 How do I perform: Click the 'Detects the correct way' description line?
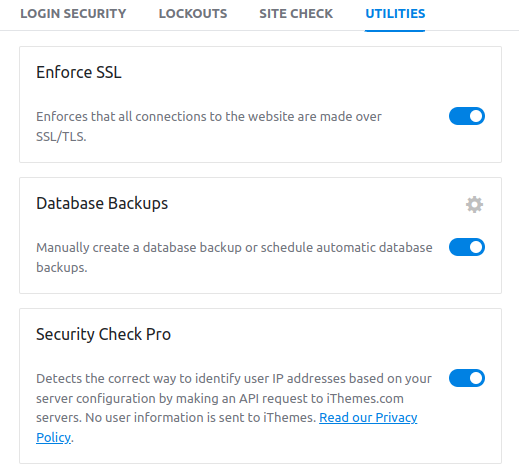pos(234,379)
